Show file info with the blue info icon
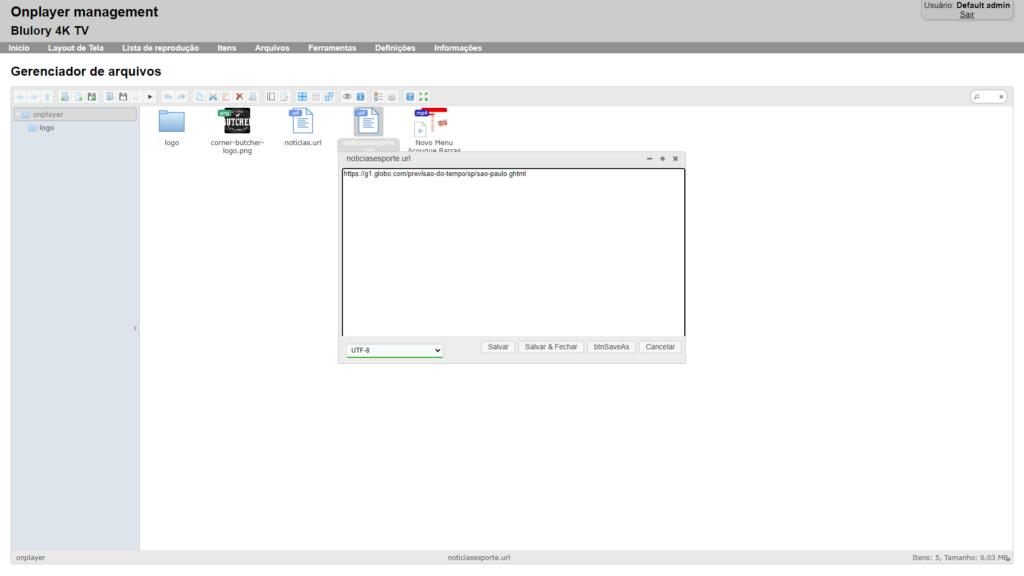Viewport: 1024px width, 576px height. pos(360,97)
